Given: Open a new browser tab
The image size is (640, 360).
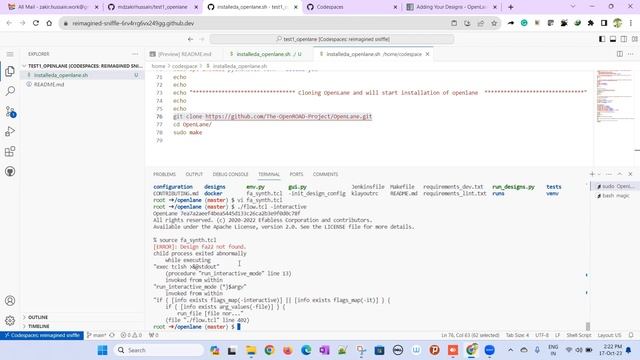Looking at the screenshot, I should coord(511,7).
